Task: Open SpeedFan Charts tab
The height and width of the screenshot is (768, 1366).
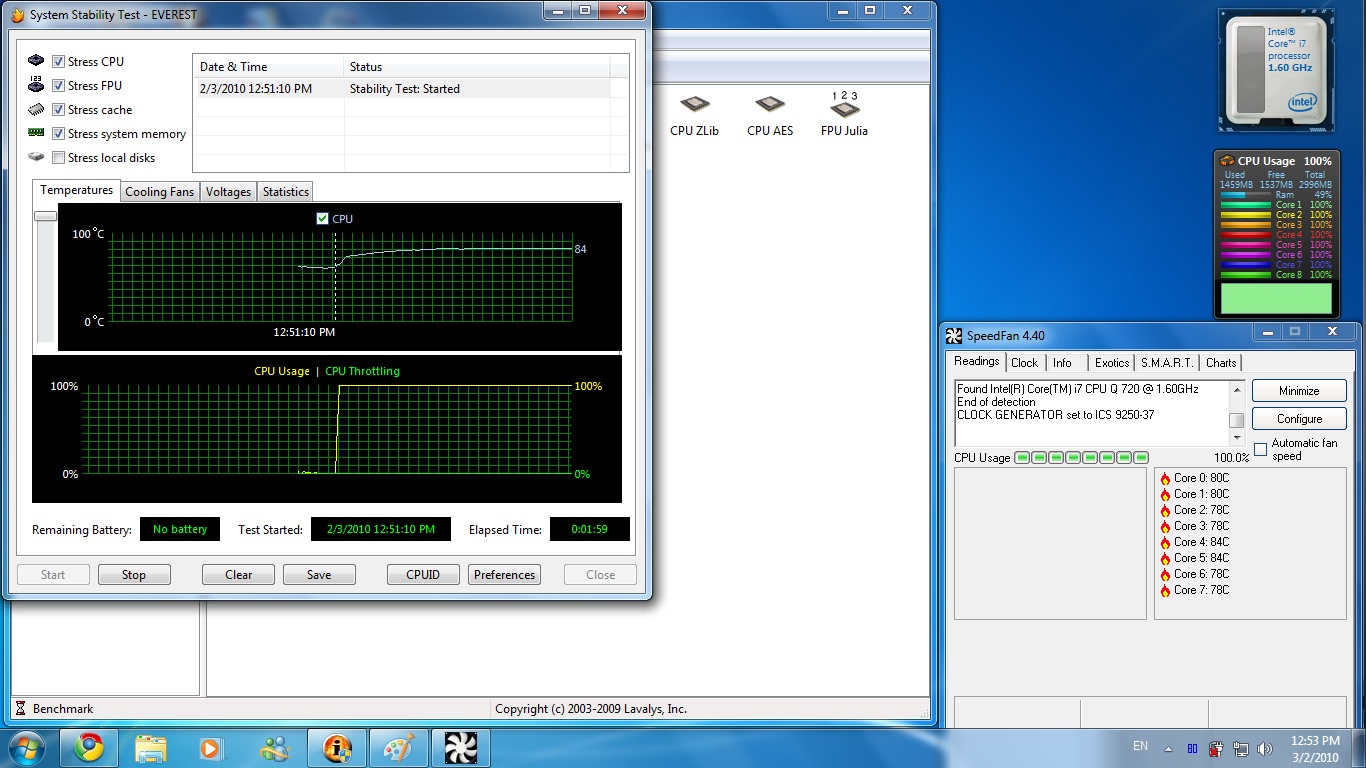Action: pyautogui.click(x=1221, y=362)
